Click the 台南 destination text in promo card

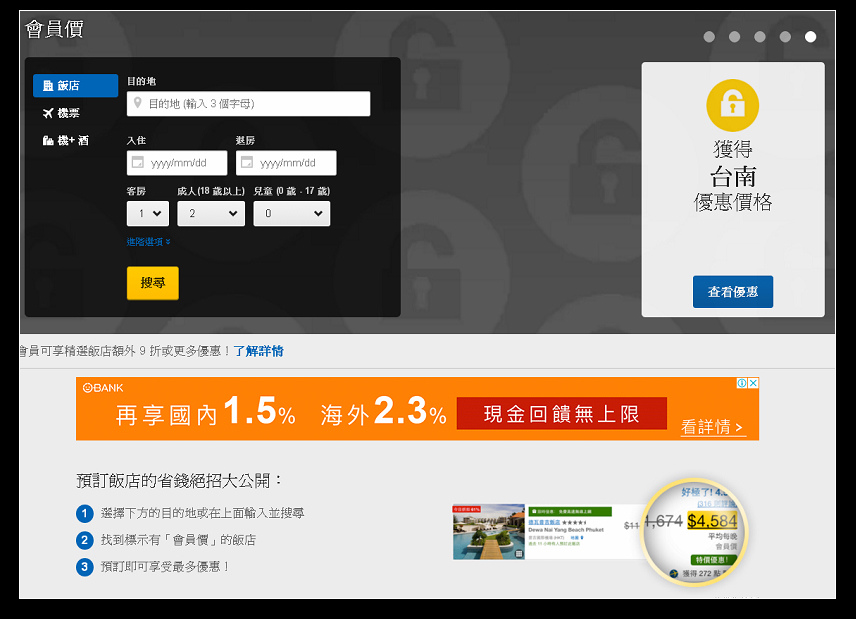pos(733,176)
